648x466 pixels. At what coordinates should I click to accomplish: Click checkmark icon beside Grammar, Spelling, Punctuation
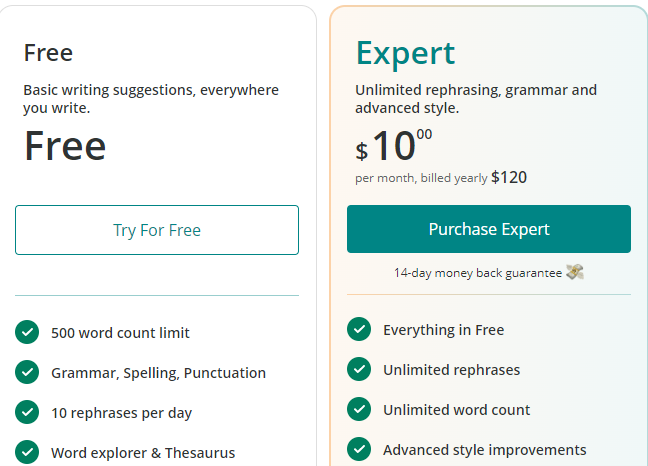pos(27,372)
